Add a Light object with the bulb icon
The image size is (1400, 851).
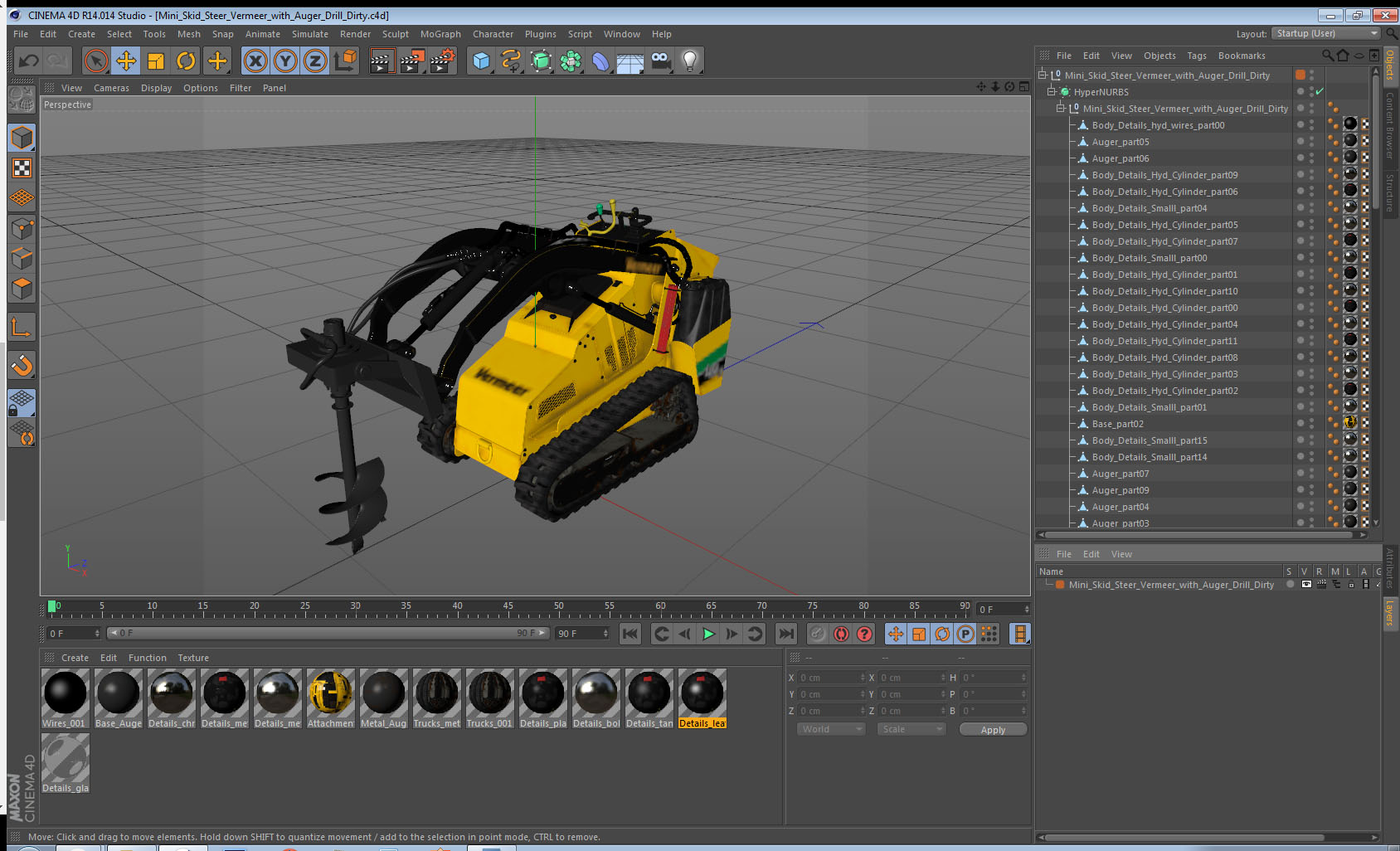click(690, 61)
